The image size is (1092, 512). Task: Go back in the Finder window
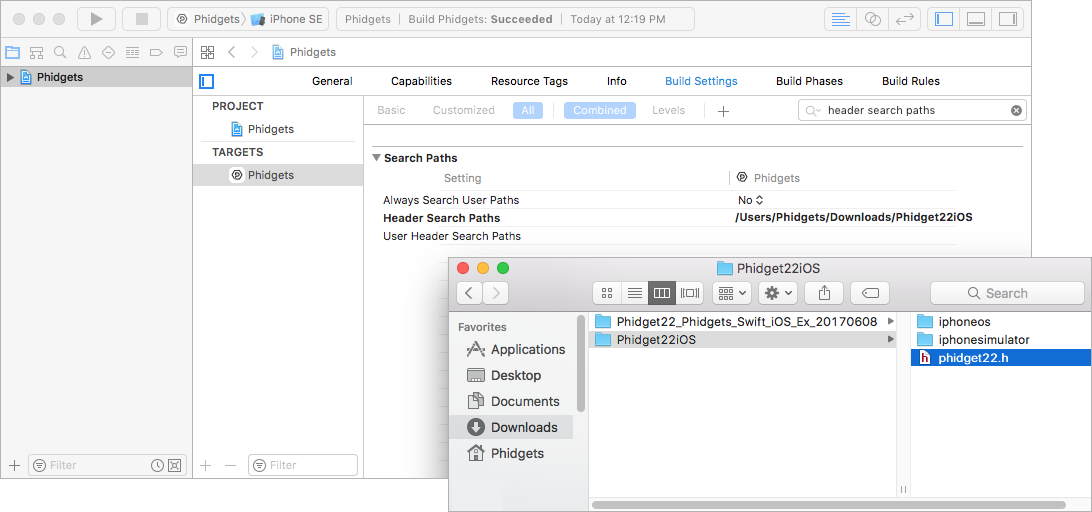pos(469,293)
